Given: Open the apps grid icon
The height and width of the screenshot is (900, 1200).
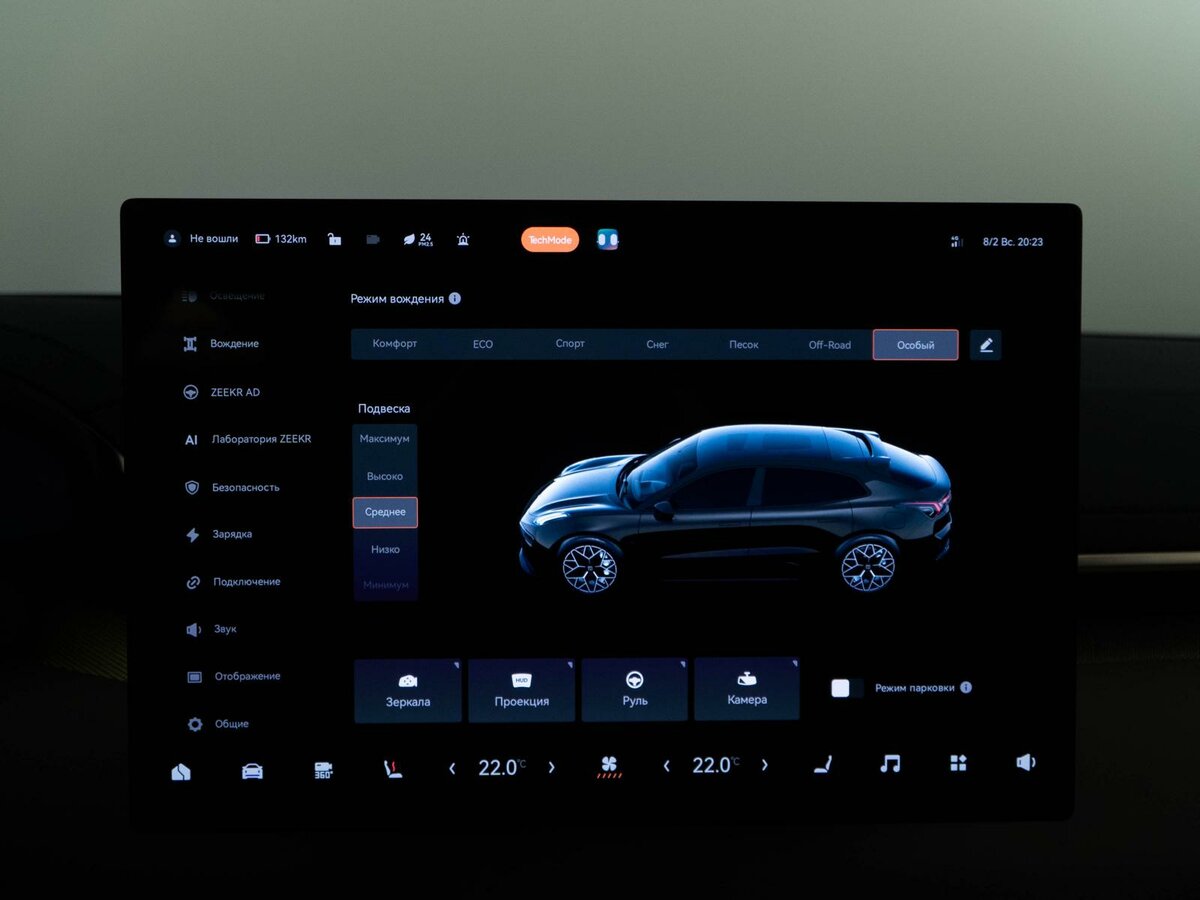Looking at the screenshot, I should (x=958, y=764).
